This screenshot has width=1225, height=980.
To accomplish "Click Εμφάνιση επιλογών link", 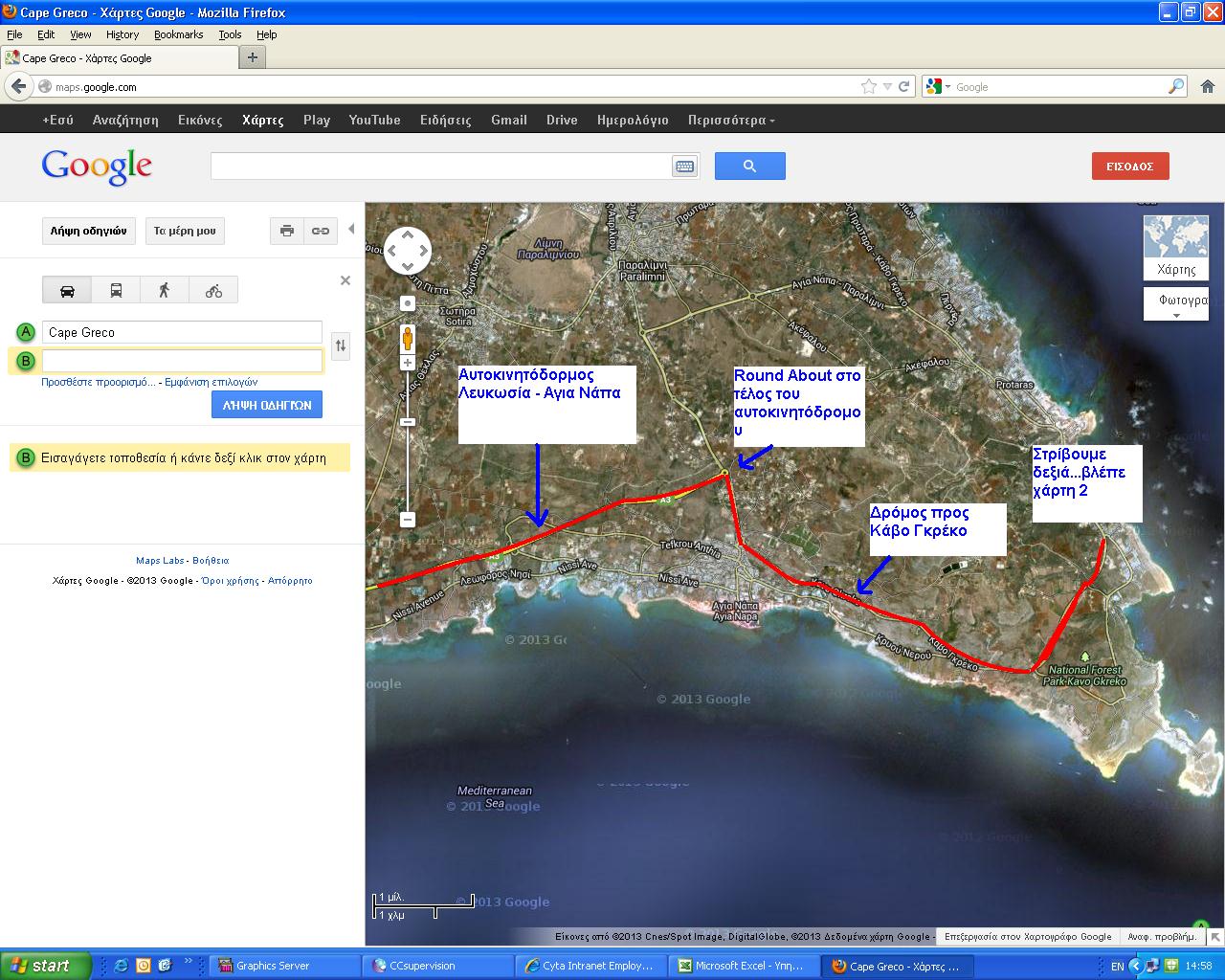I will click(212, 382).
